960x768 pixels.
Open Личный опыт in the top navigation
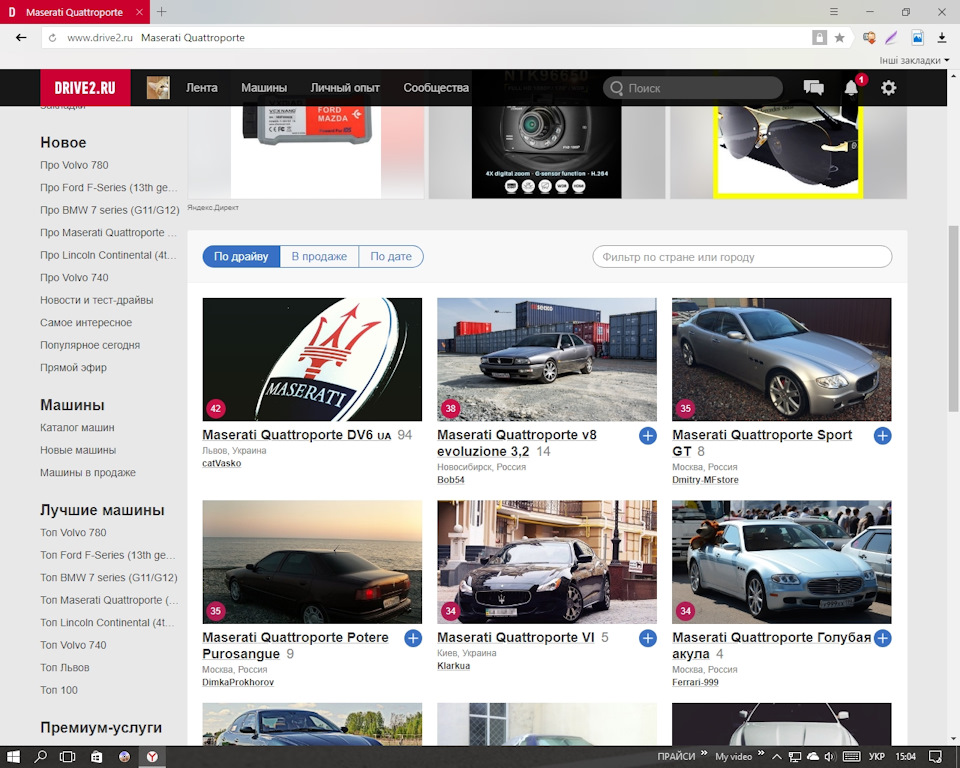click(x=345, y=88)
